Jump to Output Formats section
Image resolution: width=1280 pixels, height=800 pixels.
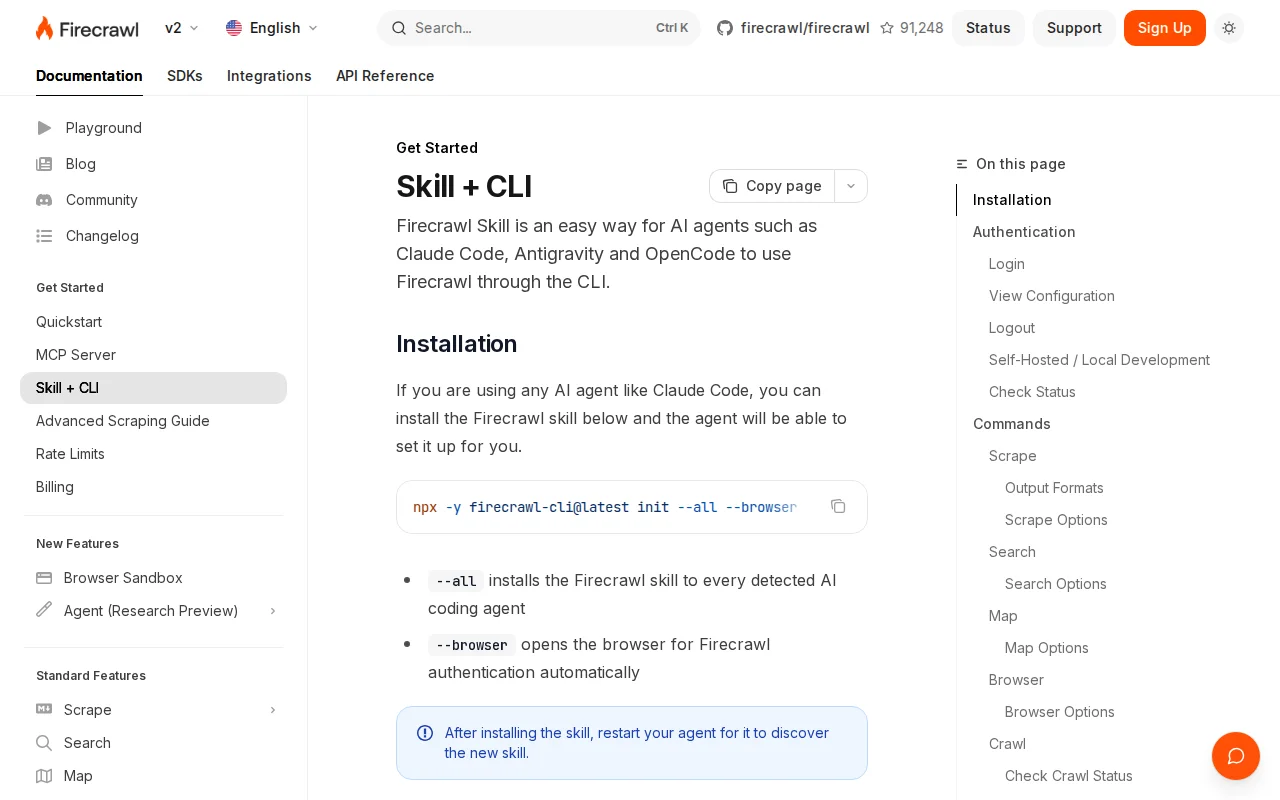point(1054,488)
